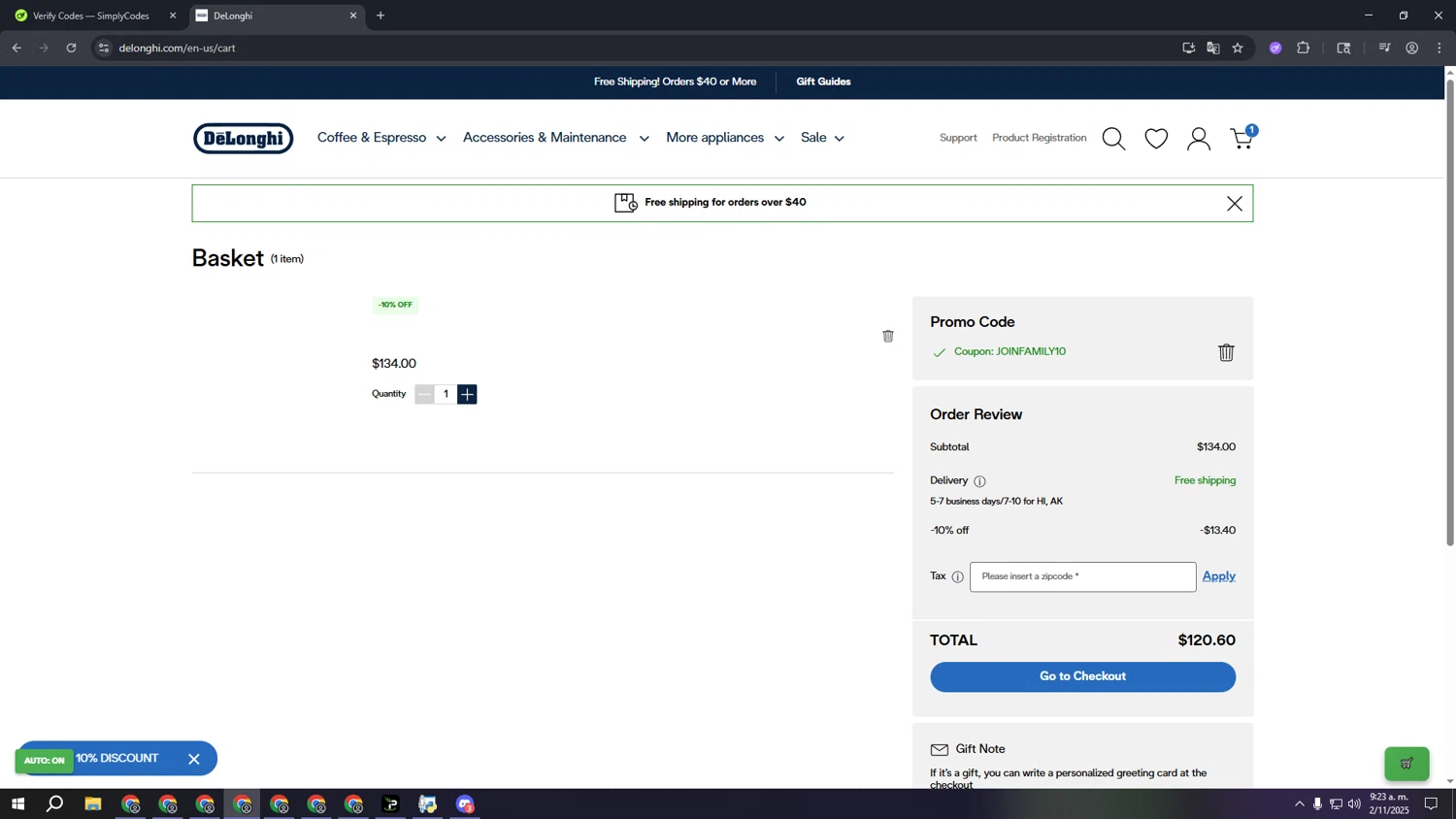Click the address bar URL
This screenshot has width=1456, height=819.
point(178,48)
